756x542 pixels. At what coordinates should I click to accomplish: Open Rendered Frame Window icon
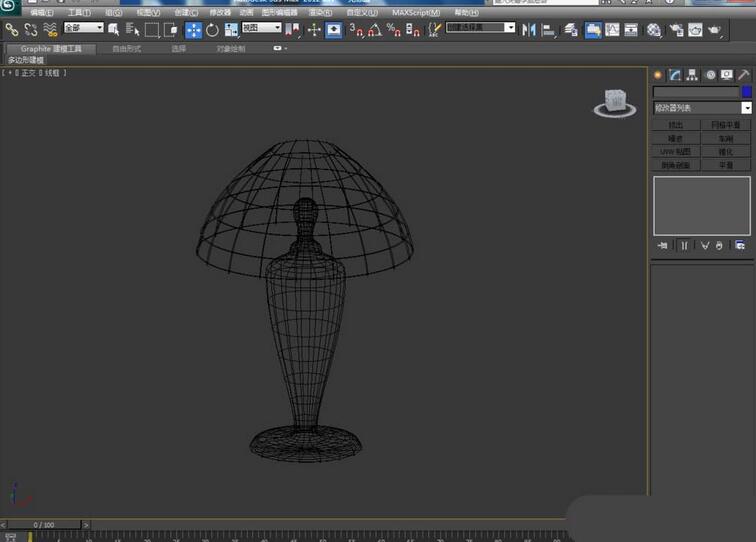[x=695, y=30]
